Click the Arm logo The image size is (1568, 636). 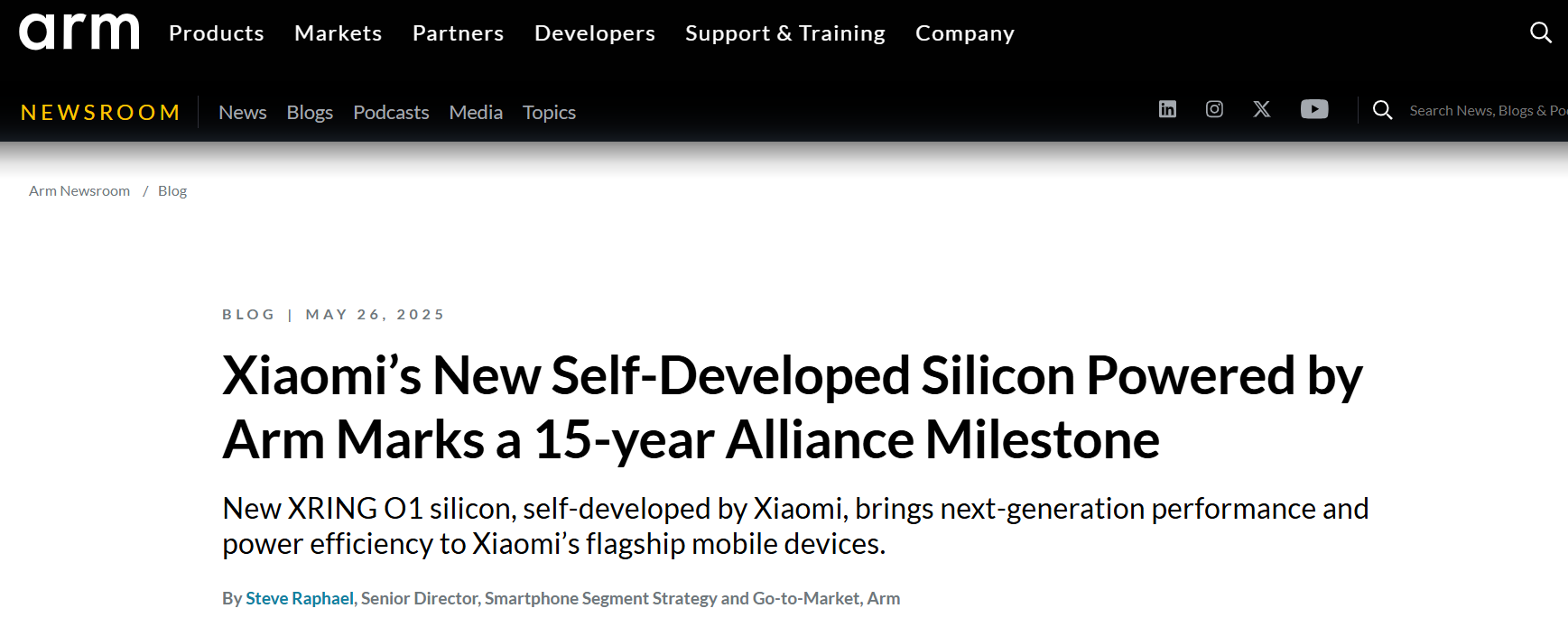(79, 32)
